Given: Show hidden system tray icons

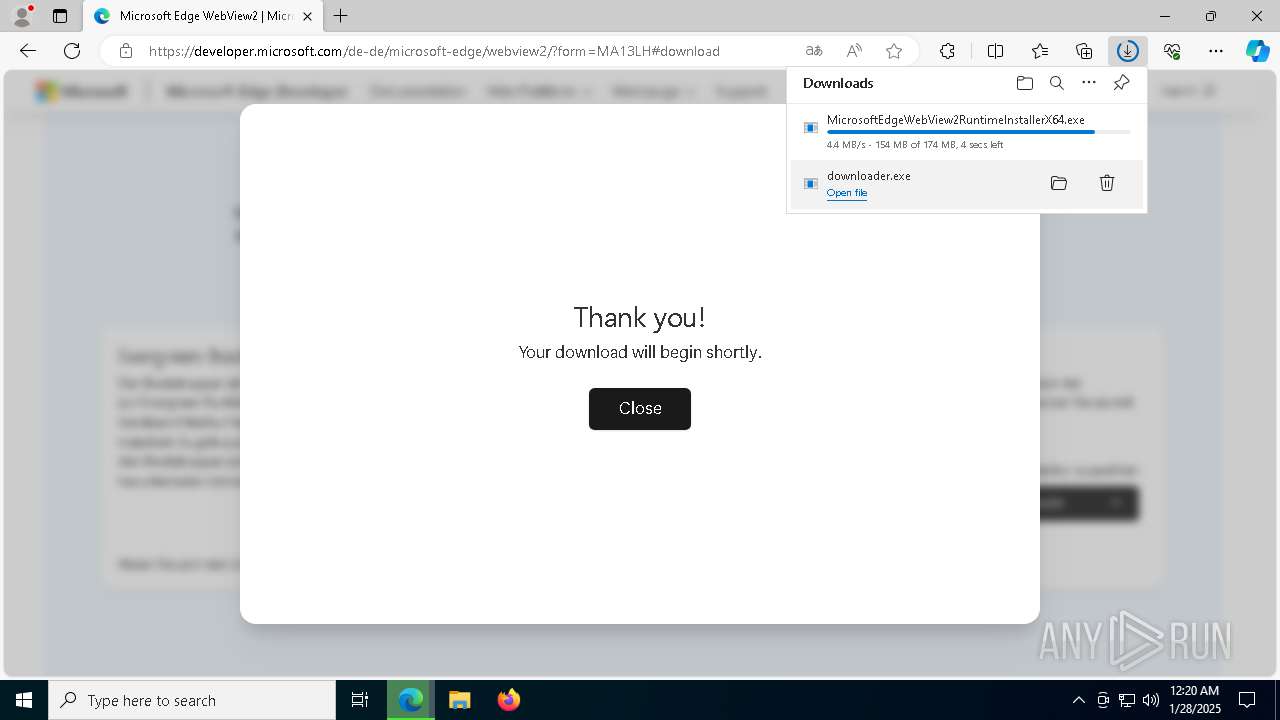Looking at the screenshot, I should click(x=1079, y=700).
